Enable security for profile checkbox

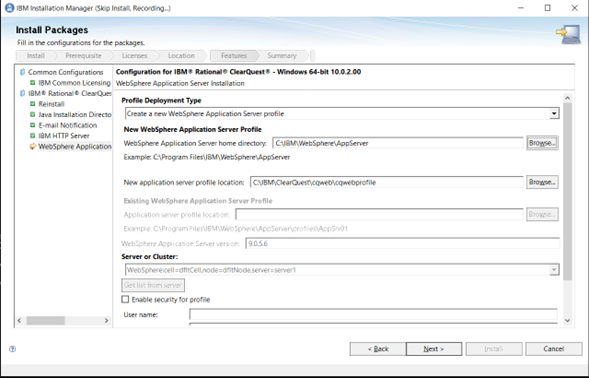pos(125,299)
